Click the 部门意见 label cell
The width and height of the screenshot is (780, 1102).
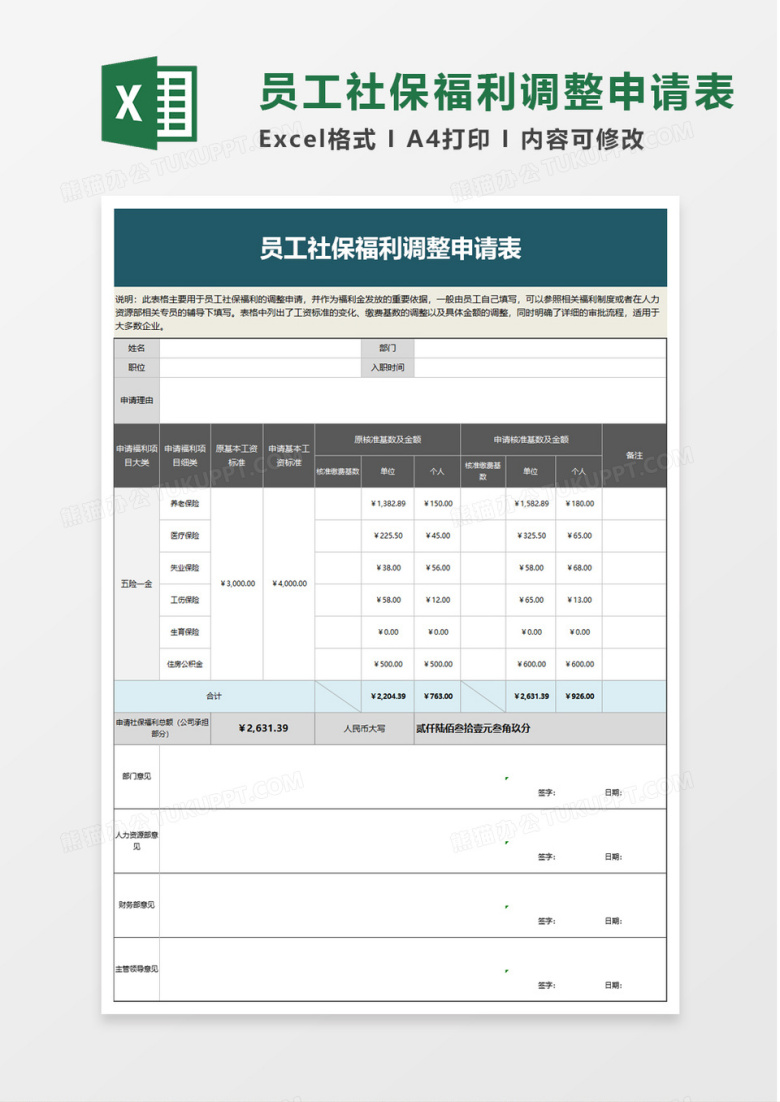[137, 777]
